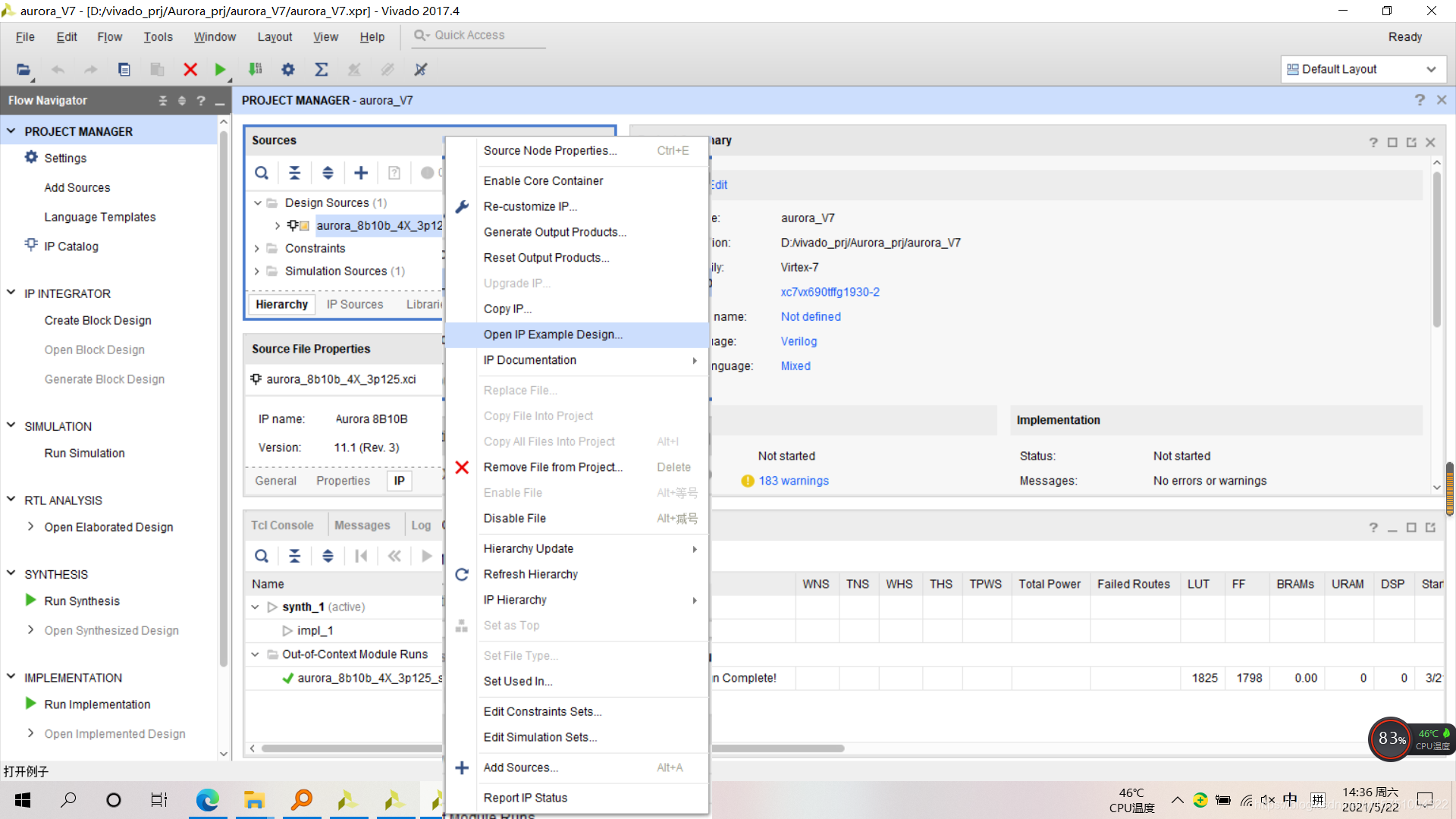Open Properties tab in Source File Properties

343,481
